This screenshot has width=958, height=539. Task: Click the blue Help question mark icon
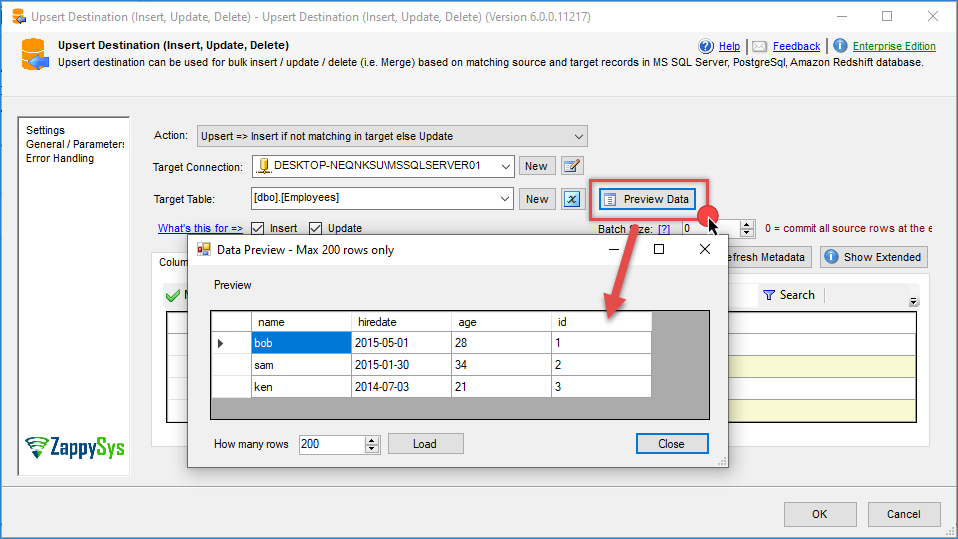pyautogui.click(x=707, y=46)
